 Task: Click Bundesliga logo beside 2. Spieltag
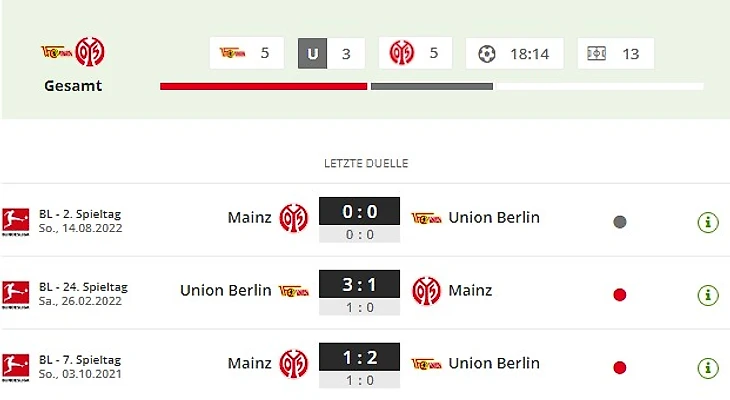tap(14, 221)
